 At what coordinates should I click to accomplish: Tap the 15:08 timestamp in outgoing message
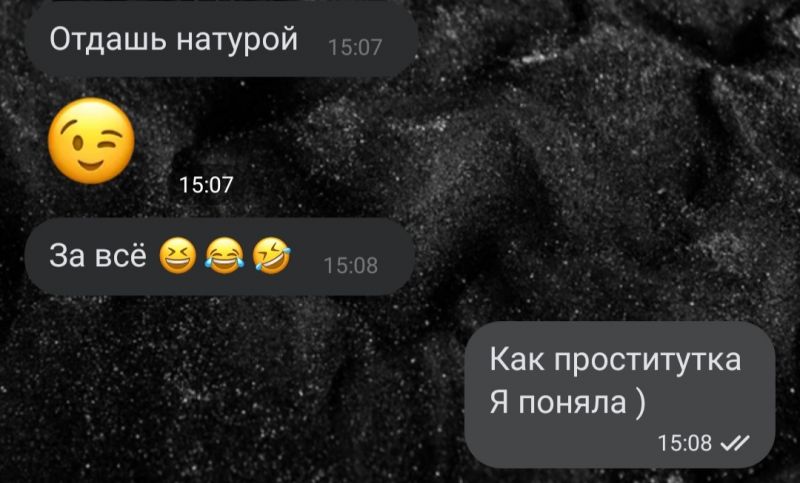tap(684, 443)
